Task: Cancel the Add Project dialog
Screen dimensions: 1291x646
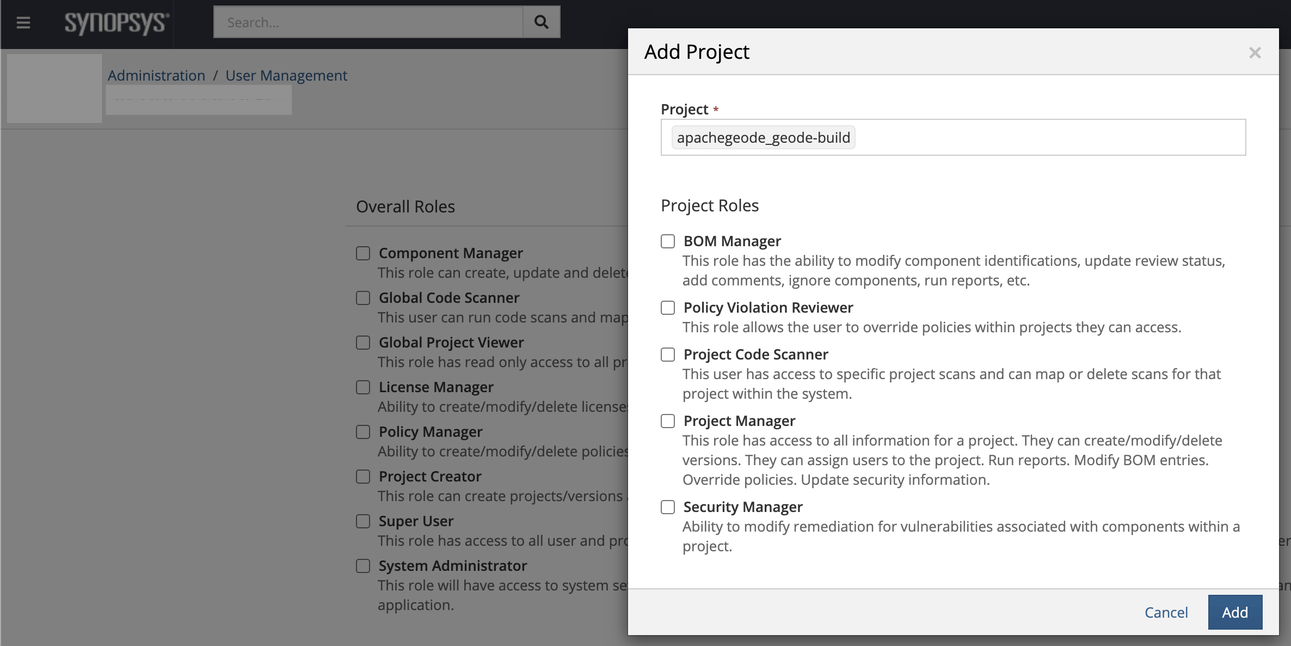Action: 1166,612
